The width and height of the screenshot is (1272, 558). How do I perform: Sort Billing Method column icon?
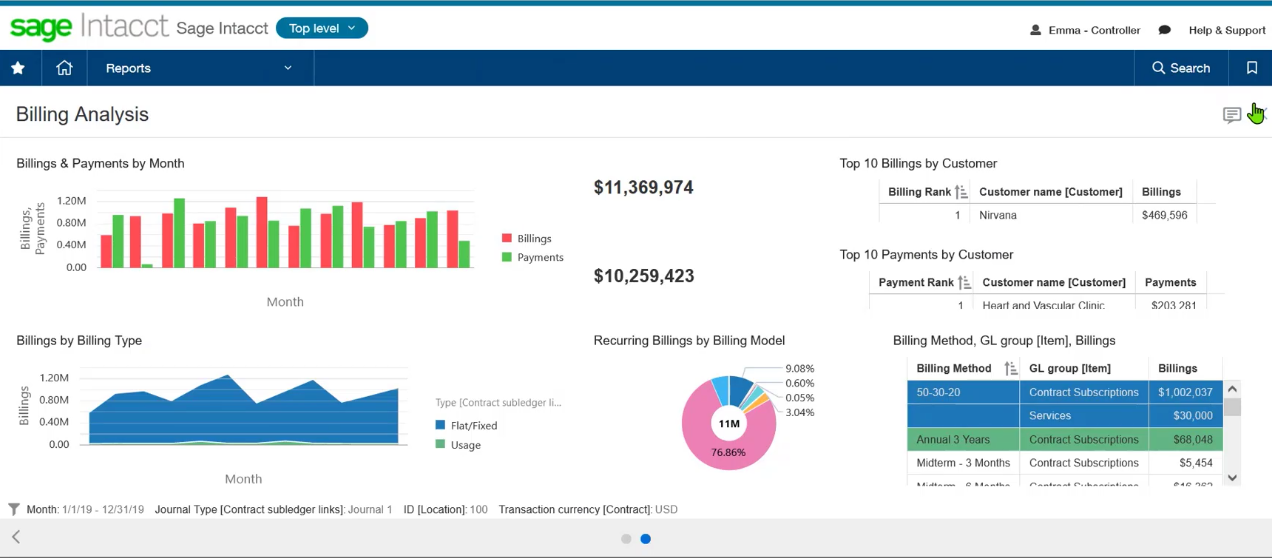point(1010,369)
